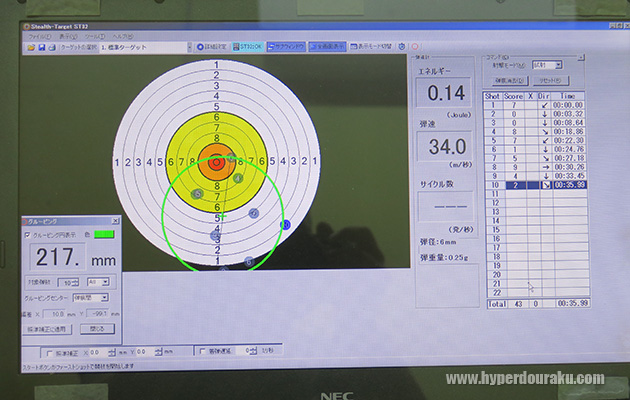The image size is (630, 400).
Task: Click the green grouping color swatch
Action: tap(103, 235)
